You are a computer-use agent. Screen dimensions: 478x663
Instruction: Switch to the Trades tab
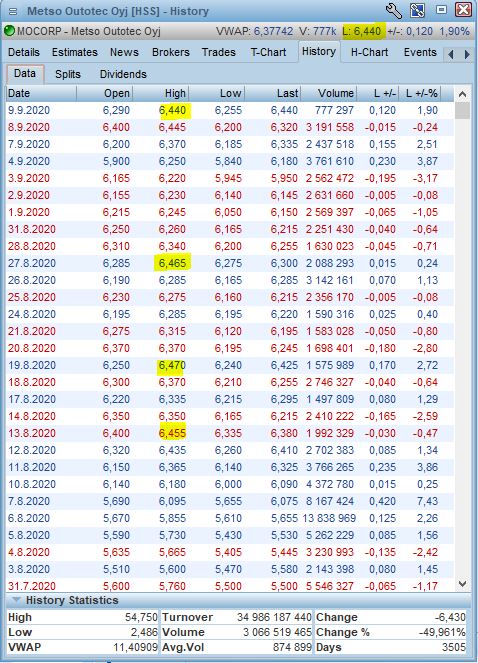[218, 52]
